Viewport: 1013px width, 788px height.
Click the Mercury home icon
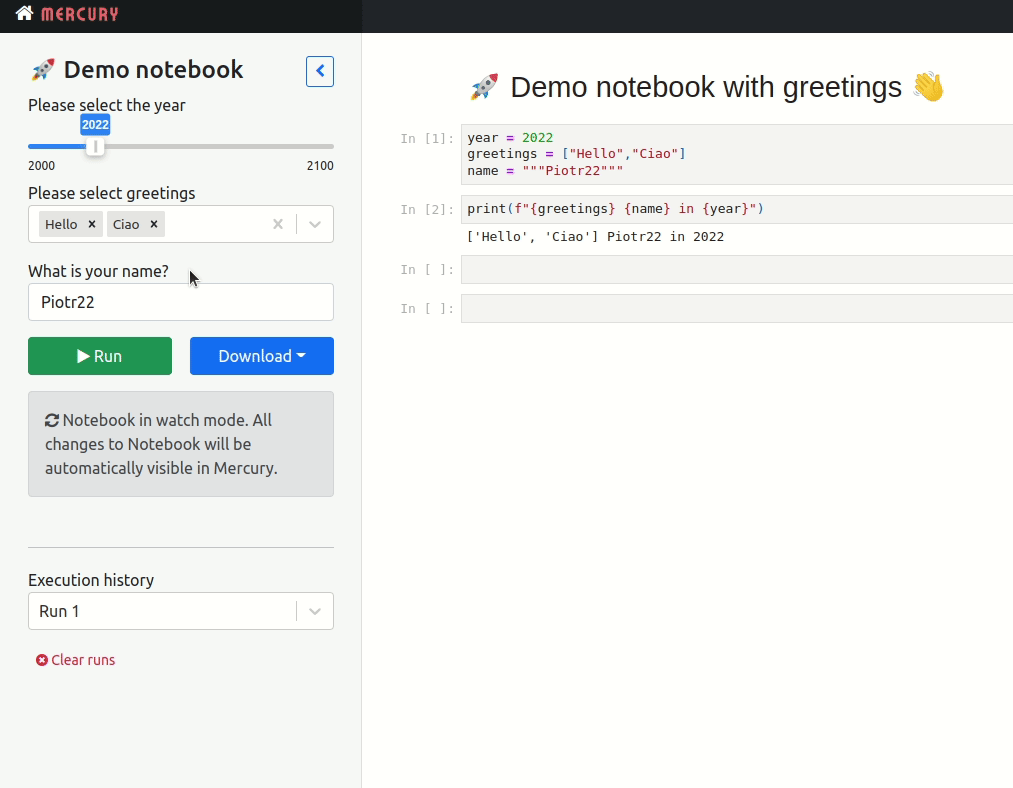coord(25,13)
